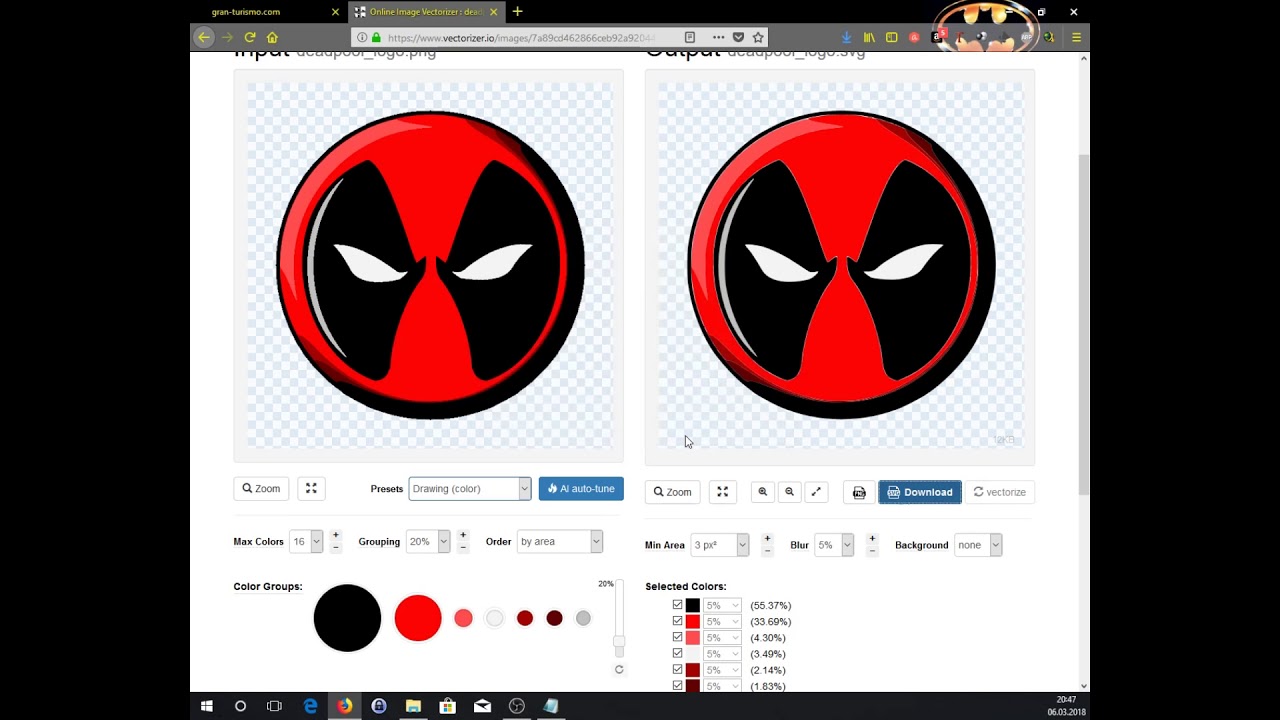Go back using the browser back arrow
Screen dimensions: 1280x720
coord(204,37)
